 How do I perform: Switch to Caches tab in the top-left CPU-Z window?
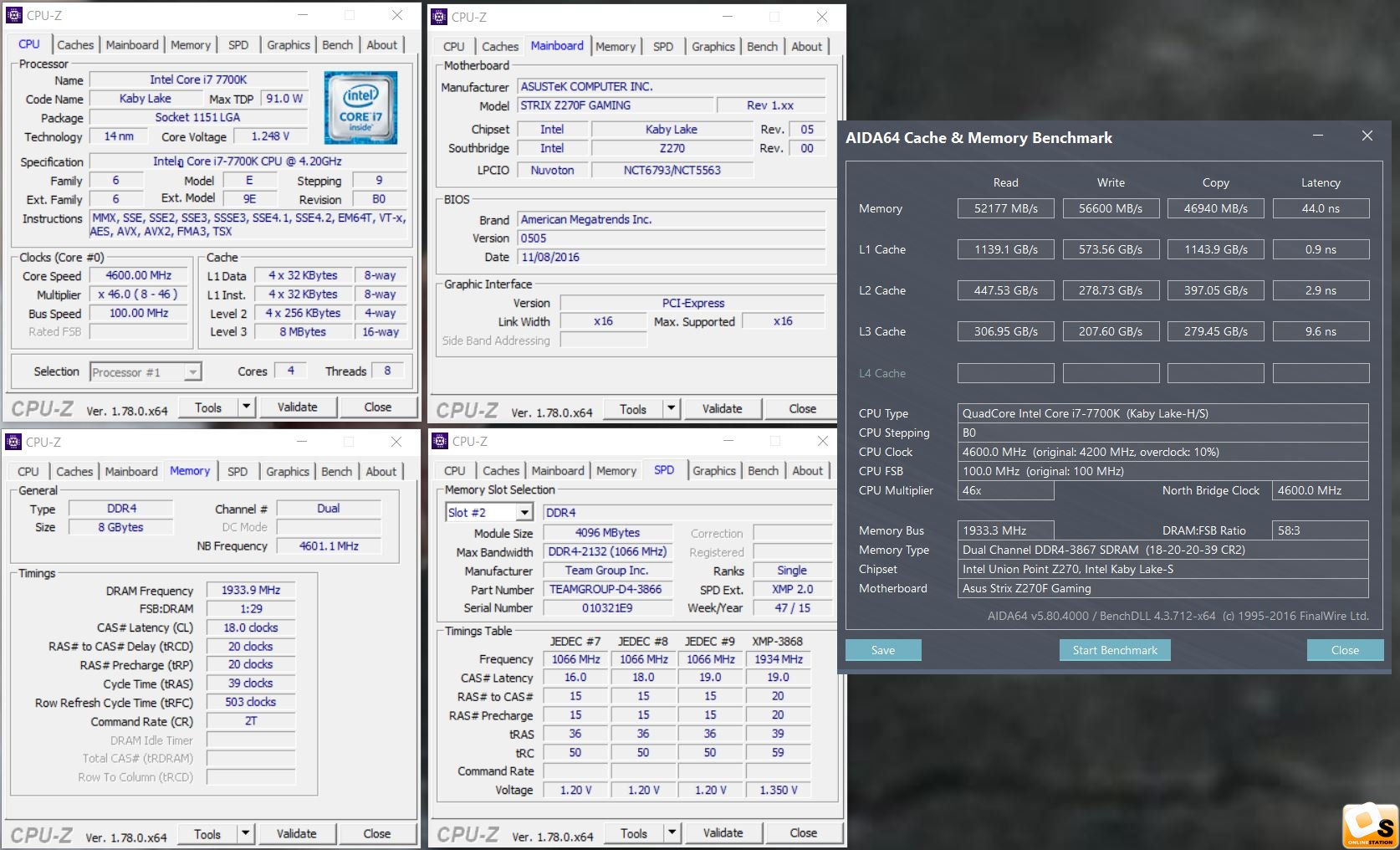click(x=75, y=45)
